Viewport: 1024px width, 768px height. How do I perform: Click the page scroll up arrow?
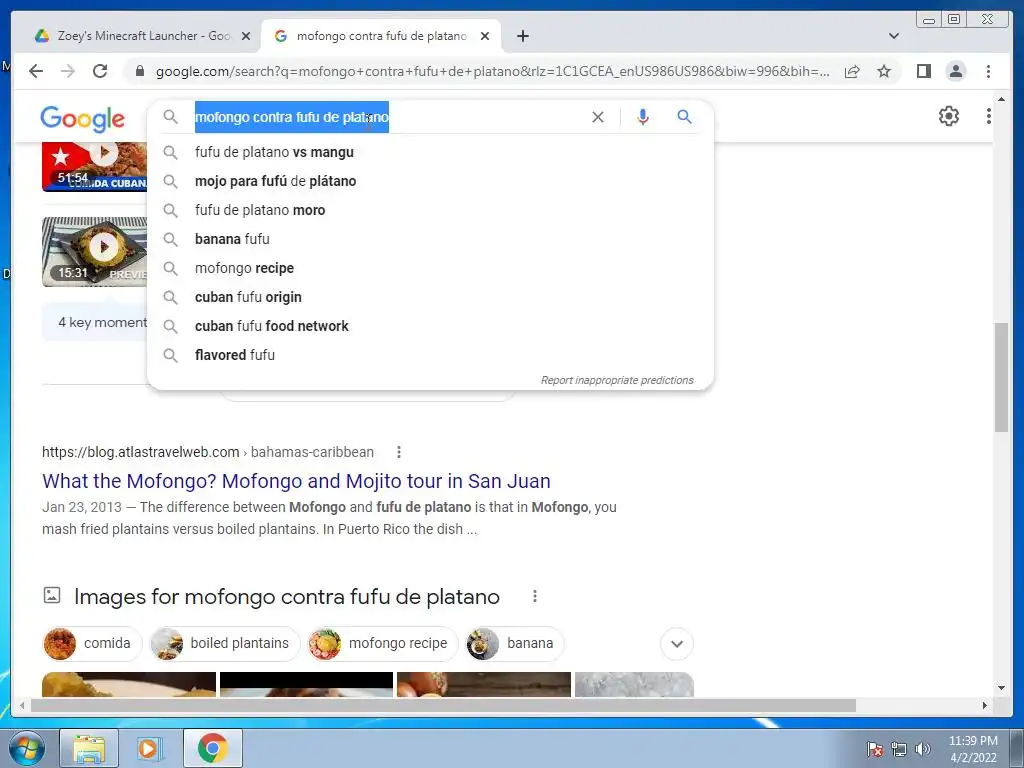[1001, 99]
